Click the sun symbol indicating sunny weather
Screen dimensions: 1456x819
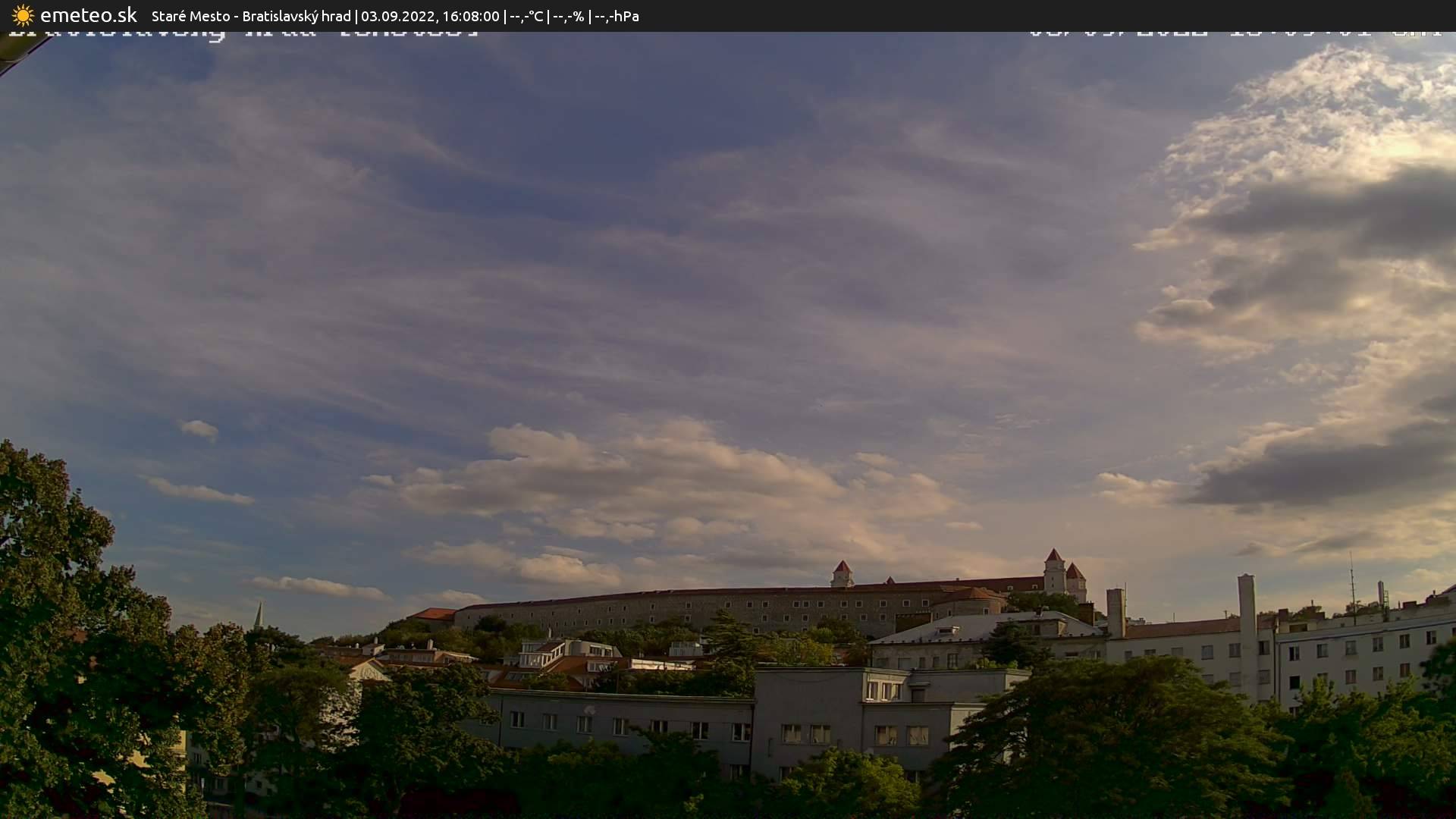pos(22,15)
